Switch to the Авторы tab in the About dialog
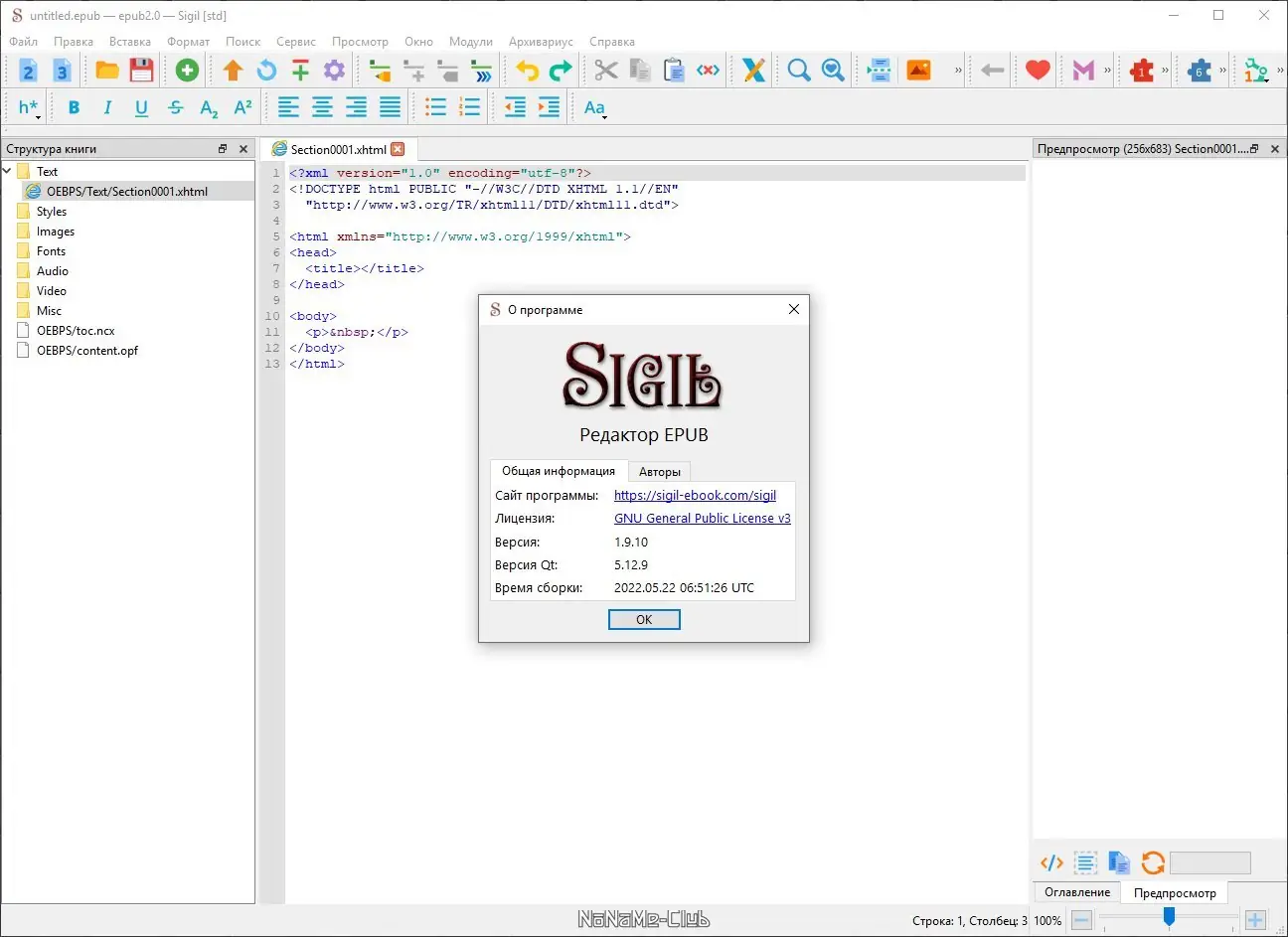Screen dimensions: 1288x937 [x=659, y=472]
